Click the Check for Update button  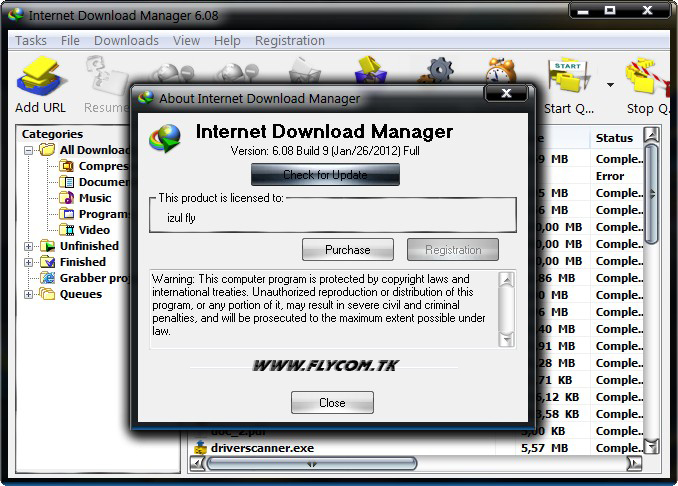(x=325, y=175)
